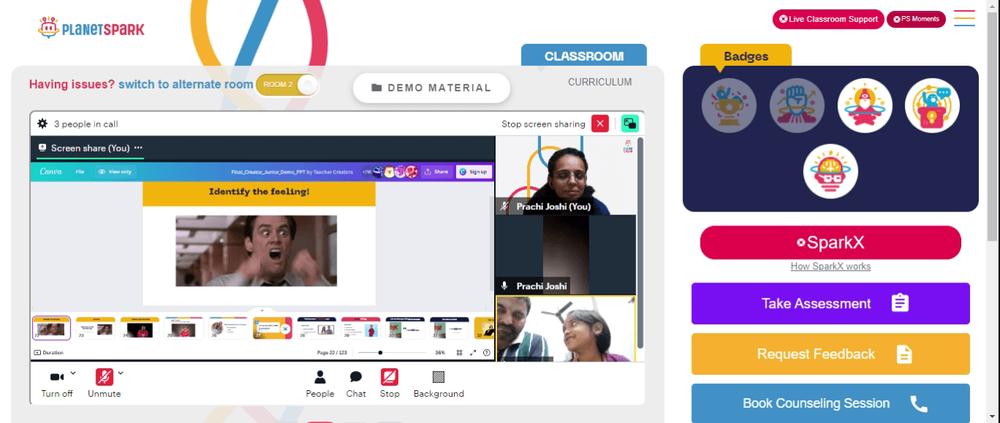Select the highlighted bottom participant video tile
The height and width of the screenshot is (423, 1000).
point(566,329)
